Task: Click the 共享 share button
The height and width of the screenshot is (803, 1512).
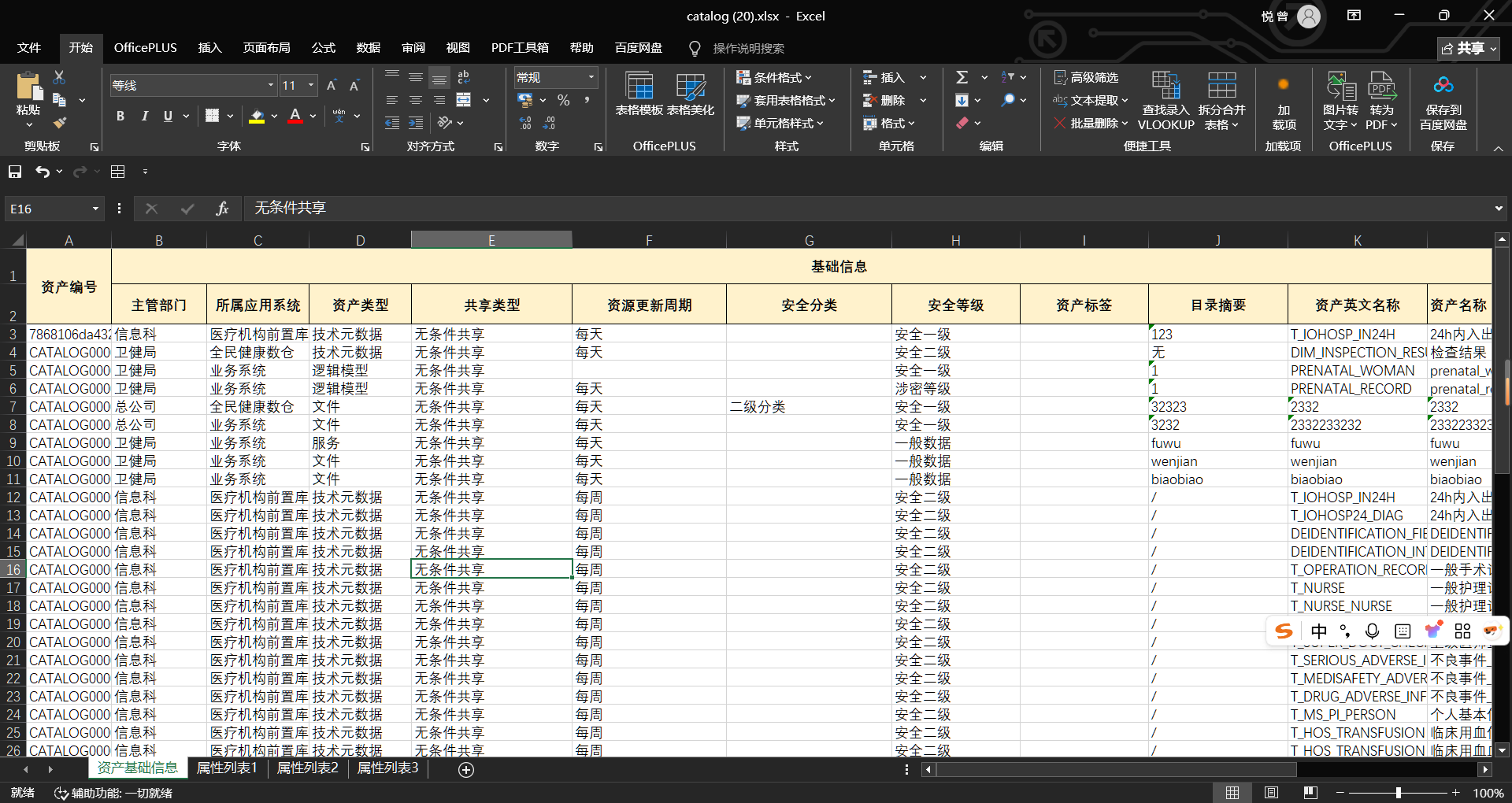Action: coord(1468,48)
